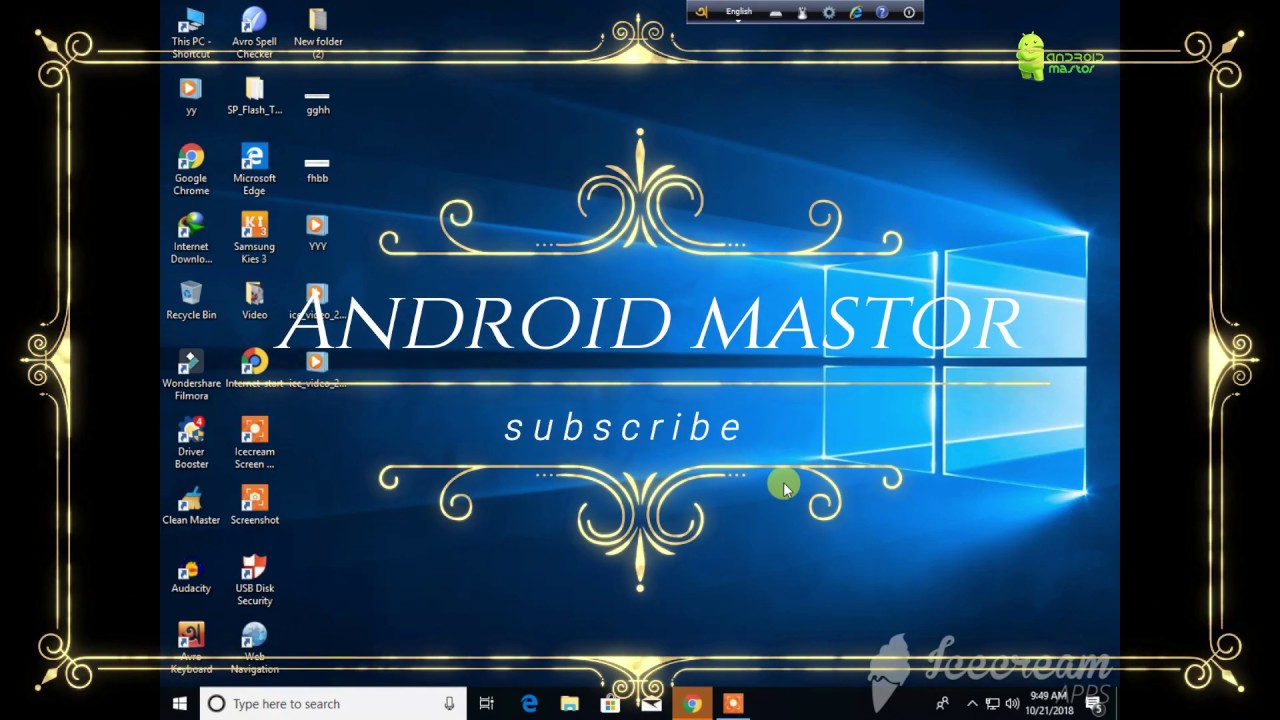Screen dimensions: 1280x720
Task: Open the Windows Start menu
Action: coord(180,704)
